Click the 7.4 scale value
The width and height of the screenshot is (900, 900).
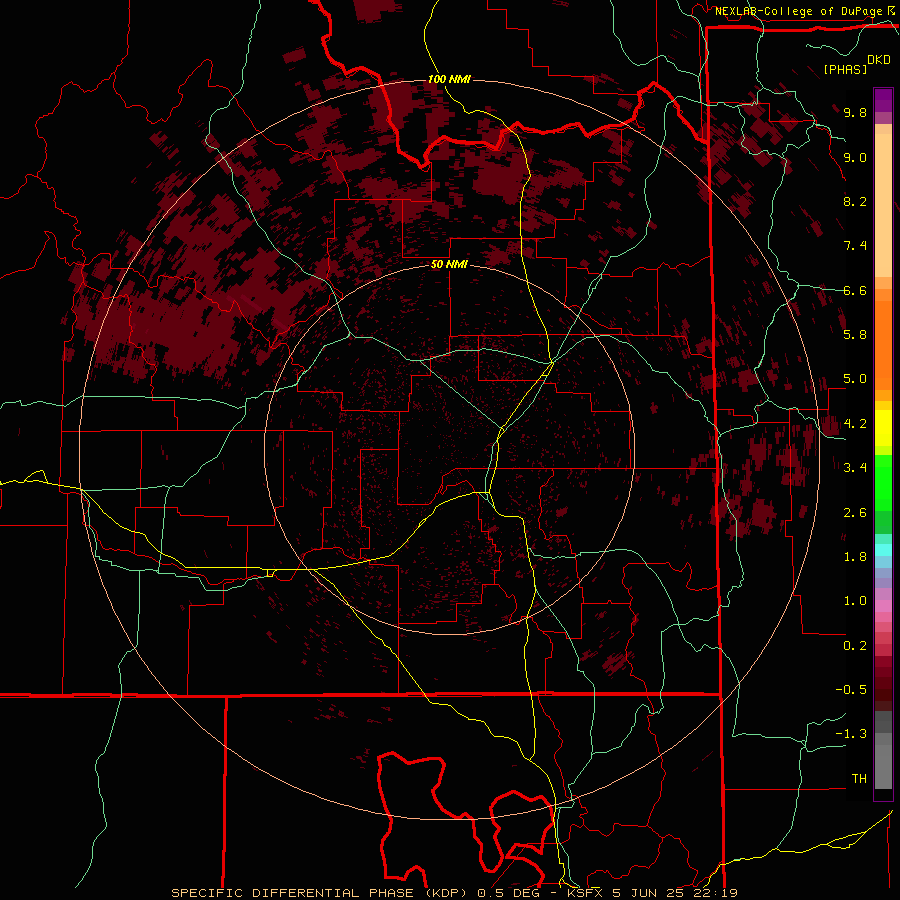(855, 246)
